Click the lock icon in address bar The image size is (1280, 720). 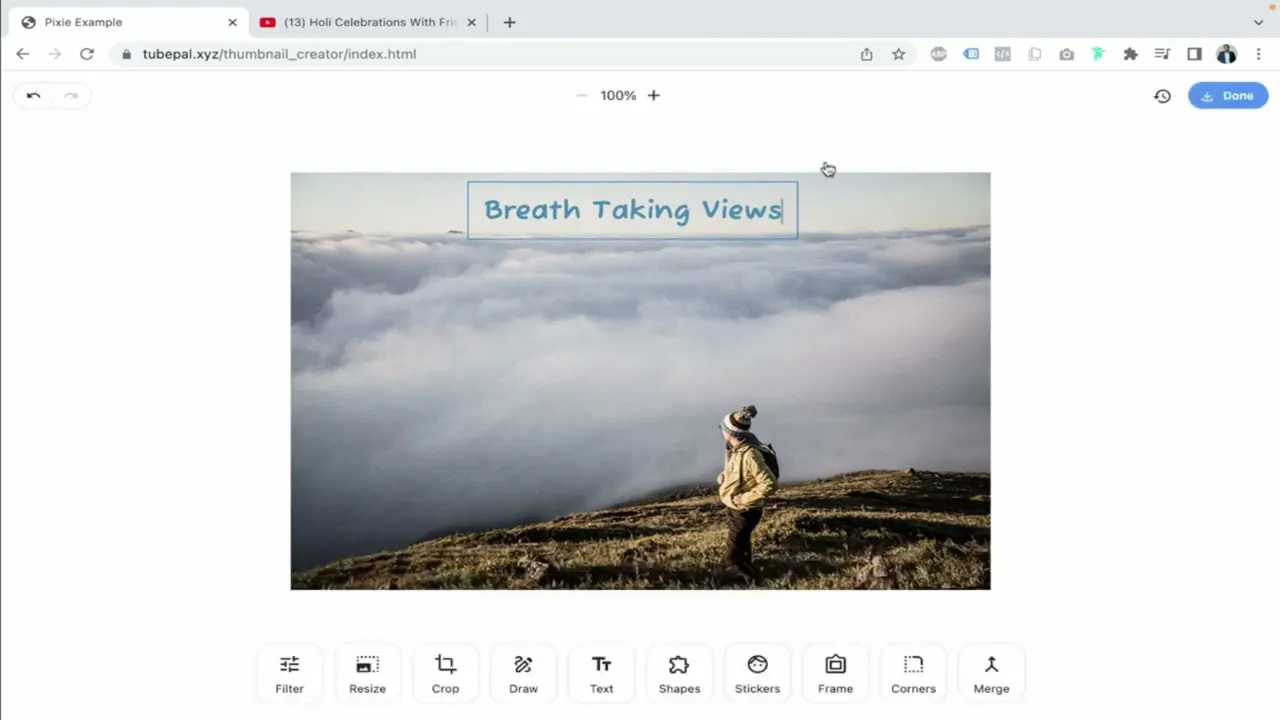126,54
